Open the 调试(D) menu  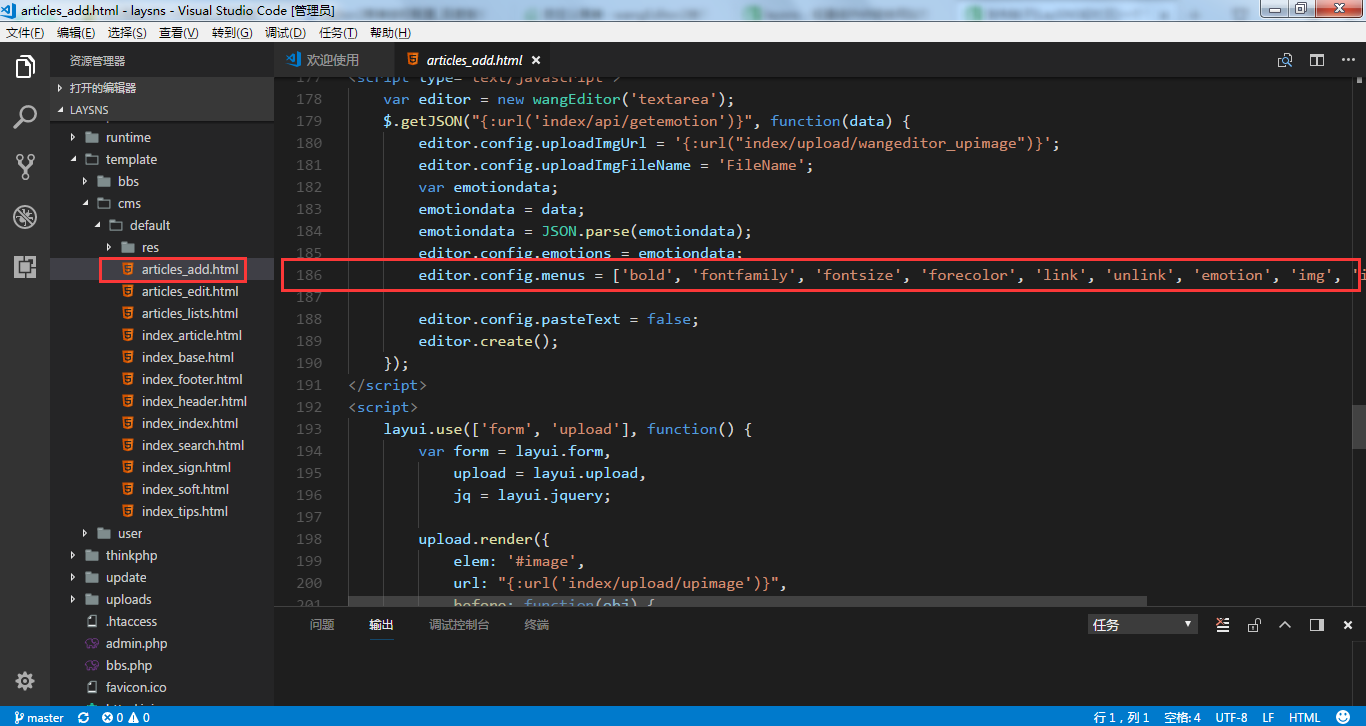[x=285, y=33]
